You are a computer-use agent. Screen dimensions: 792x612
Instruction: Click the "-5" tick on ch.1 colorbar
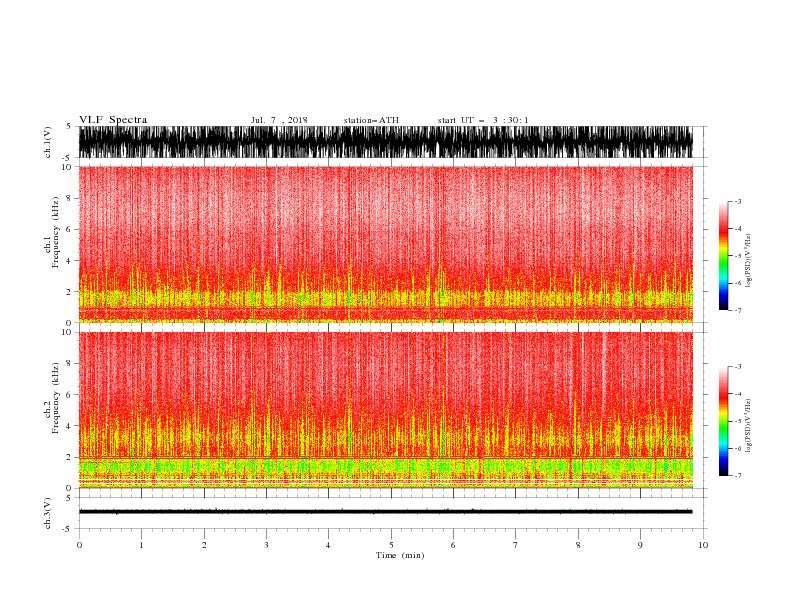pyautogui.click(x=738, y=256)
